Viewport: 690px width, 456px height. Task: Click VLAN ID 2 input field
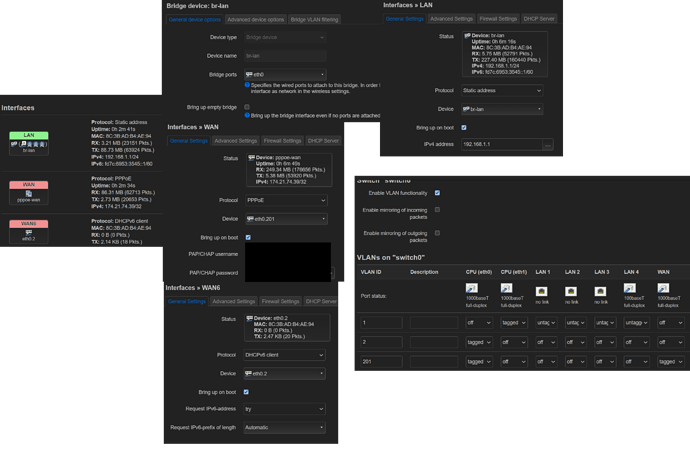click(x=382, y=342)
